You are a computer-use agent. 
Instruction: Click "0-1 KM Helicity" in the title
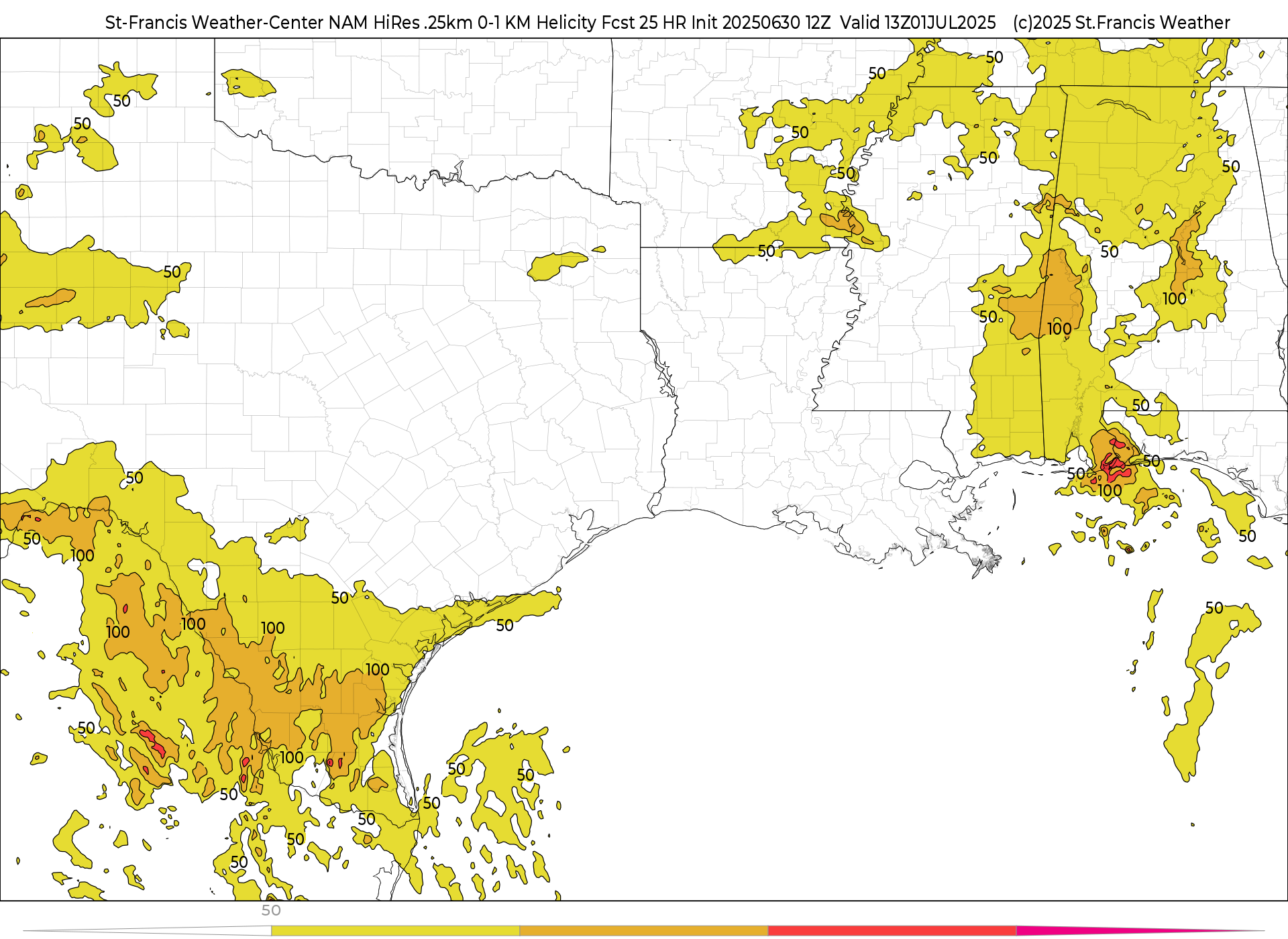(x=537, y=23)
